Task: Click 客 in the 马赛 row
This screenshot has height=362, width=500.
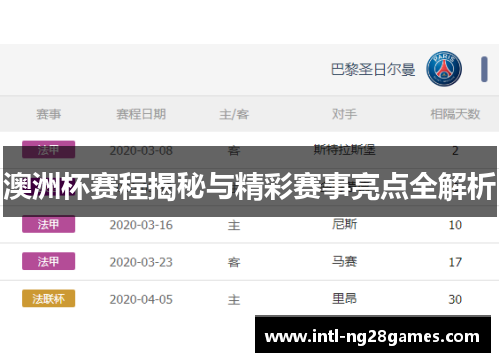Action: tap(234, 262)
